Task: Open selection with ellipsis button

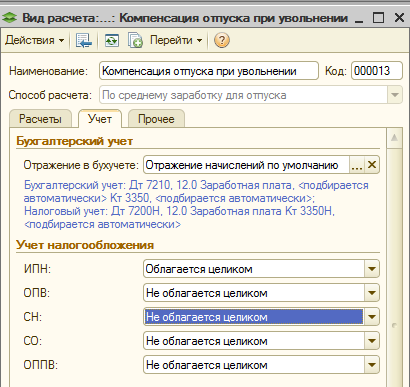Action: (357, 165)
